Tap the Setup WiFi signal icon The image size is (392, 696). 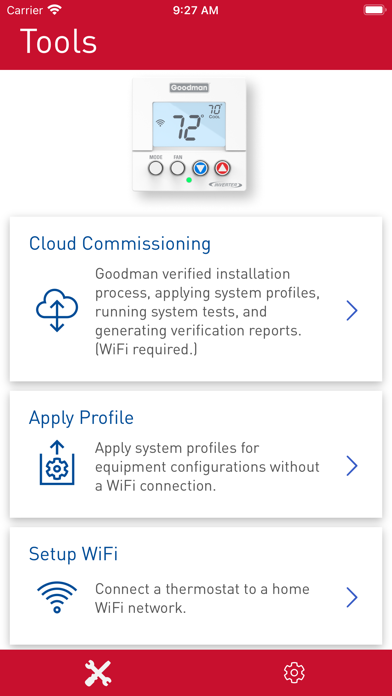pos(57,597)
